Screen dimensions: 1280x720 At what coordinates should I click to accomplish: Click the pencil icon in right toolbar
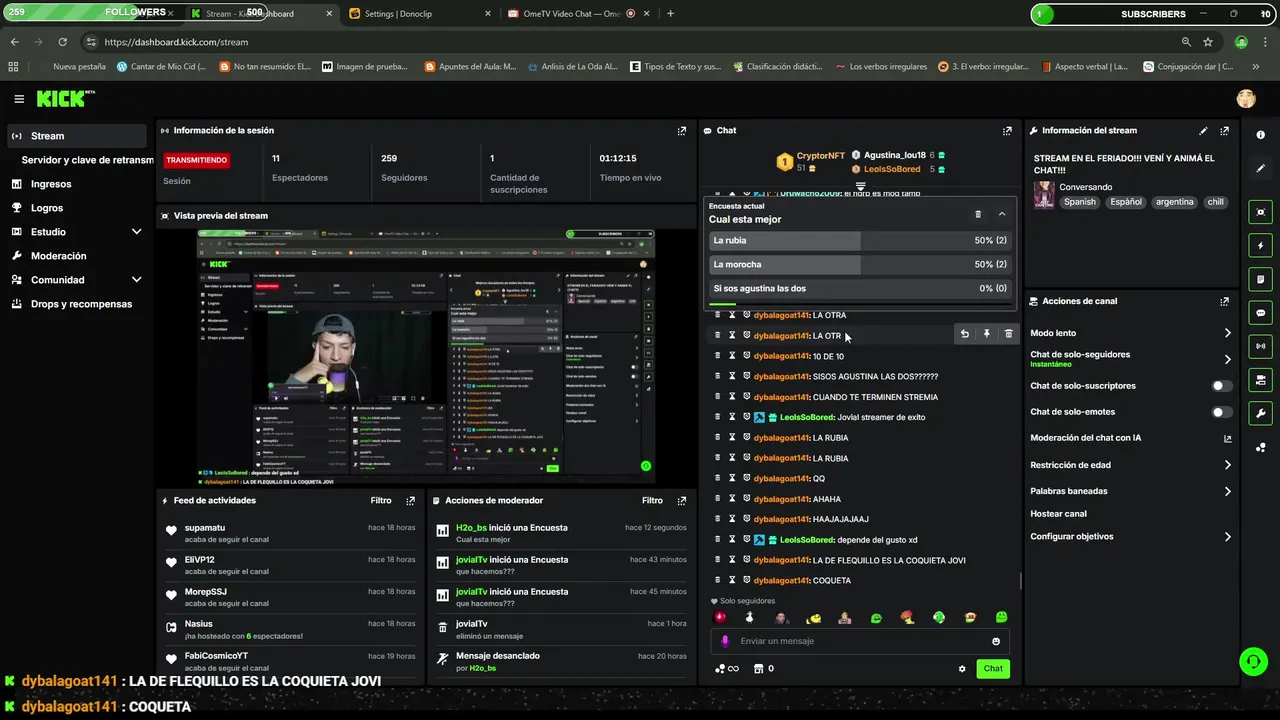[x=1260, y=168]
